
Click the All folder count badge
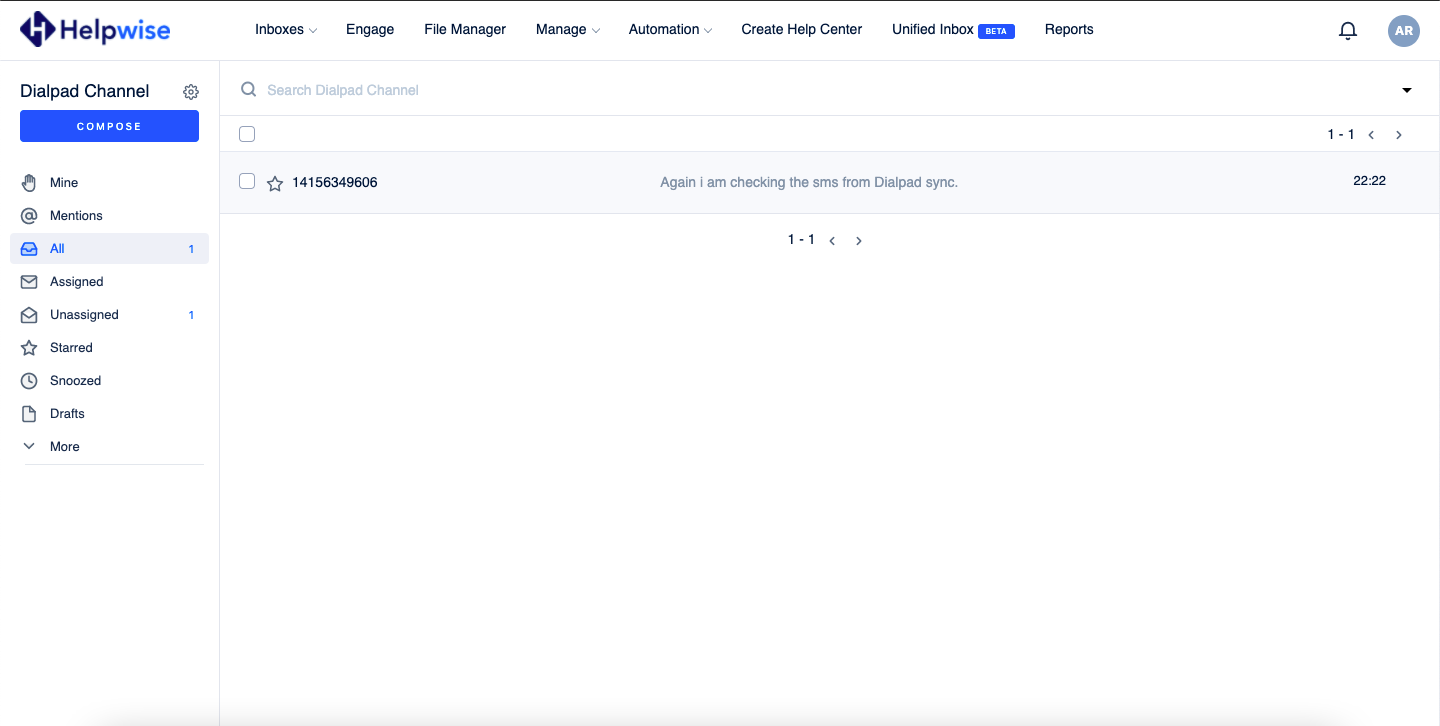[x=191, y=249]
